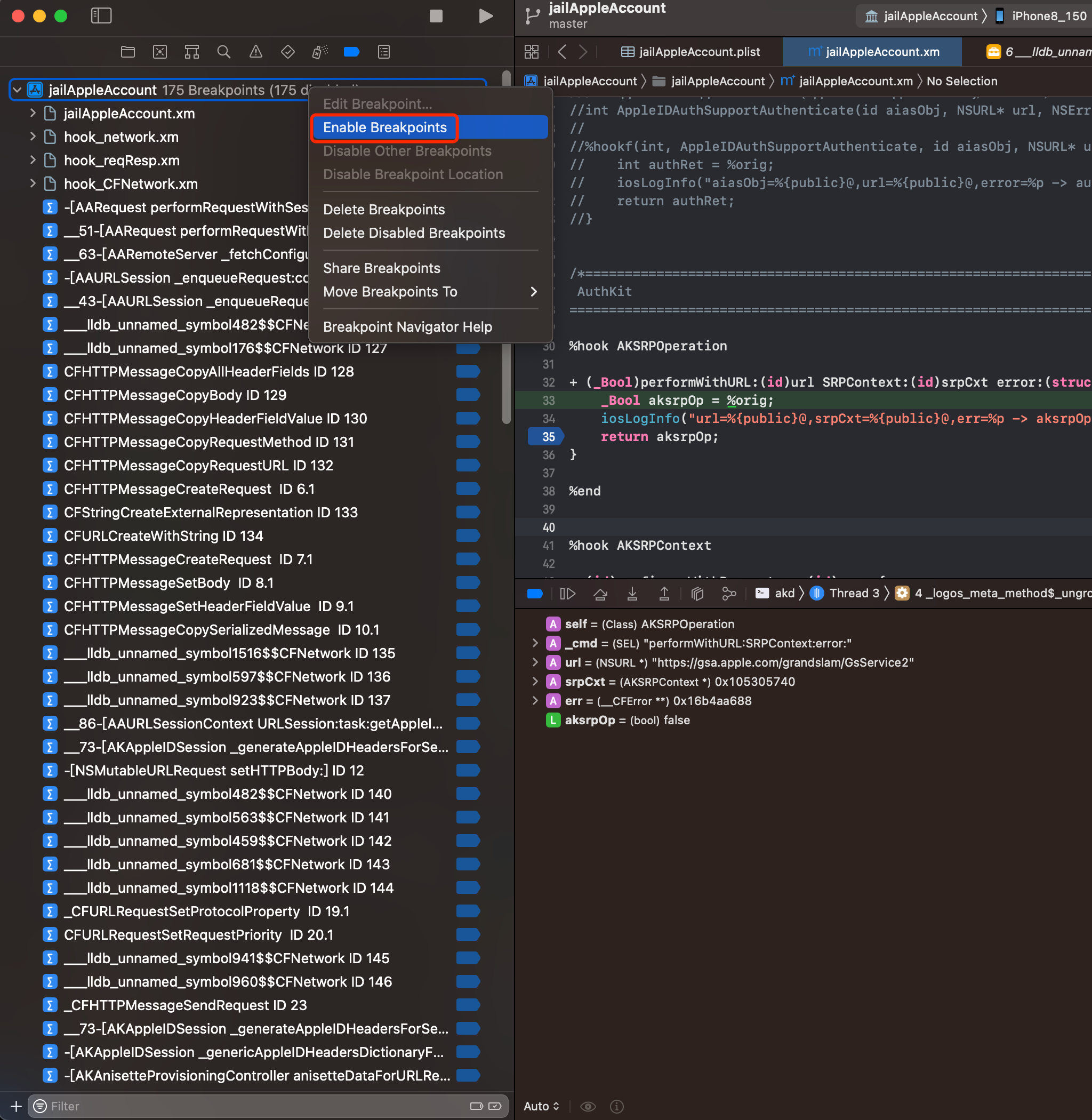
Task: Open Move Breakpoints To submenu
Action: (x=429, y=292)
